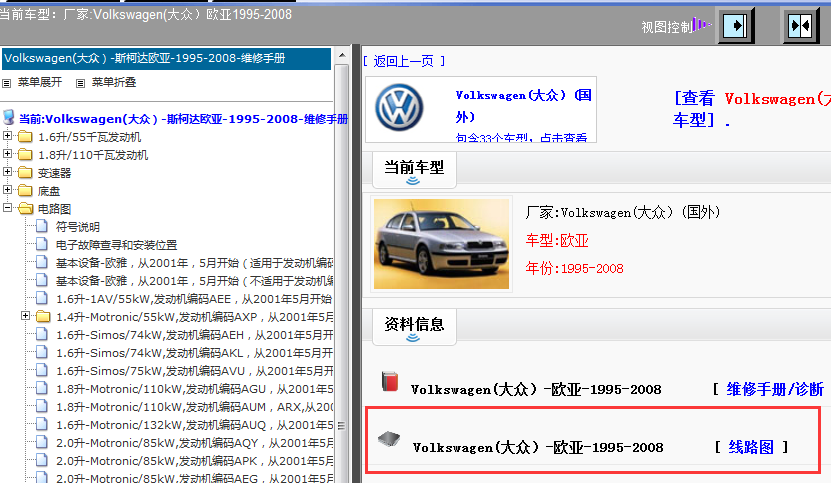The width and height of the screenshot is (831, 483).
Task: Click folder icon of 底盘
Action: pos(25,190)
